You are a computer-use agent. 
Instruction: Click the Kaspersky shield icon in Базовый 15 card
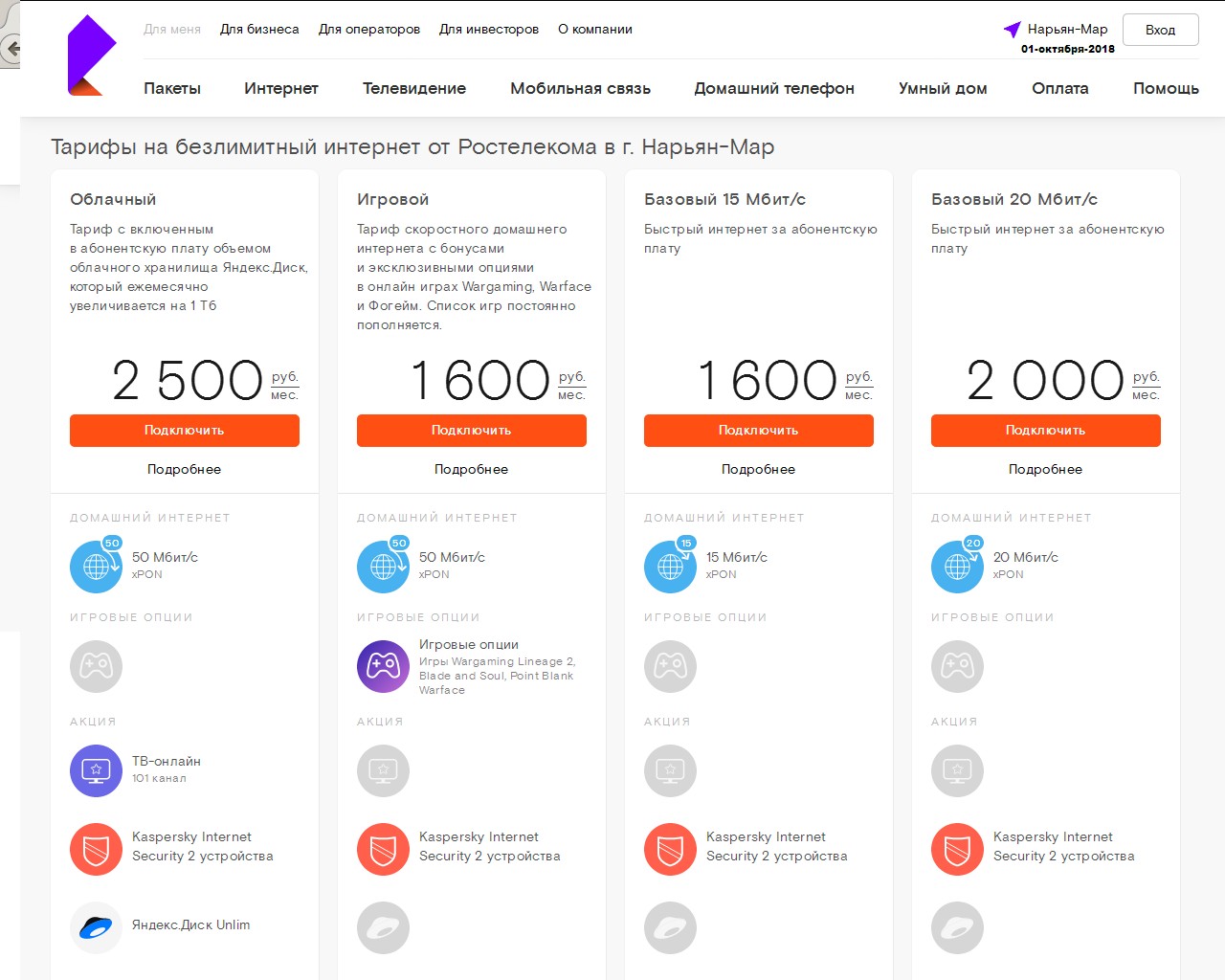[x=670, y=849]
